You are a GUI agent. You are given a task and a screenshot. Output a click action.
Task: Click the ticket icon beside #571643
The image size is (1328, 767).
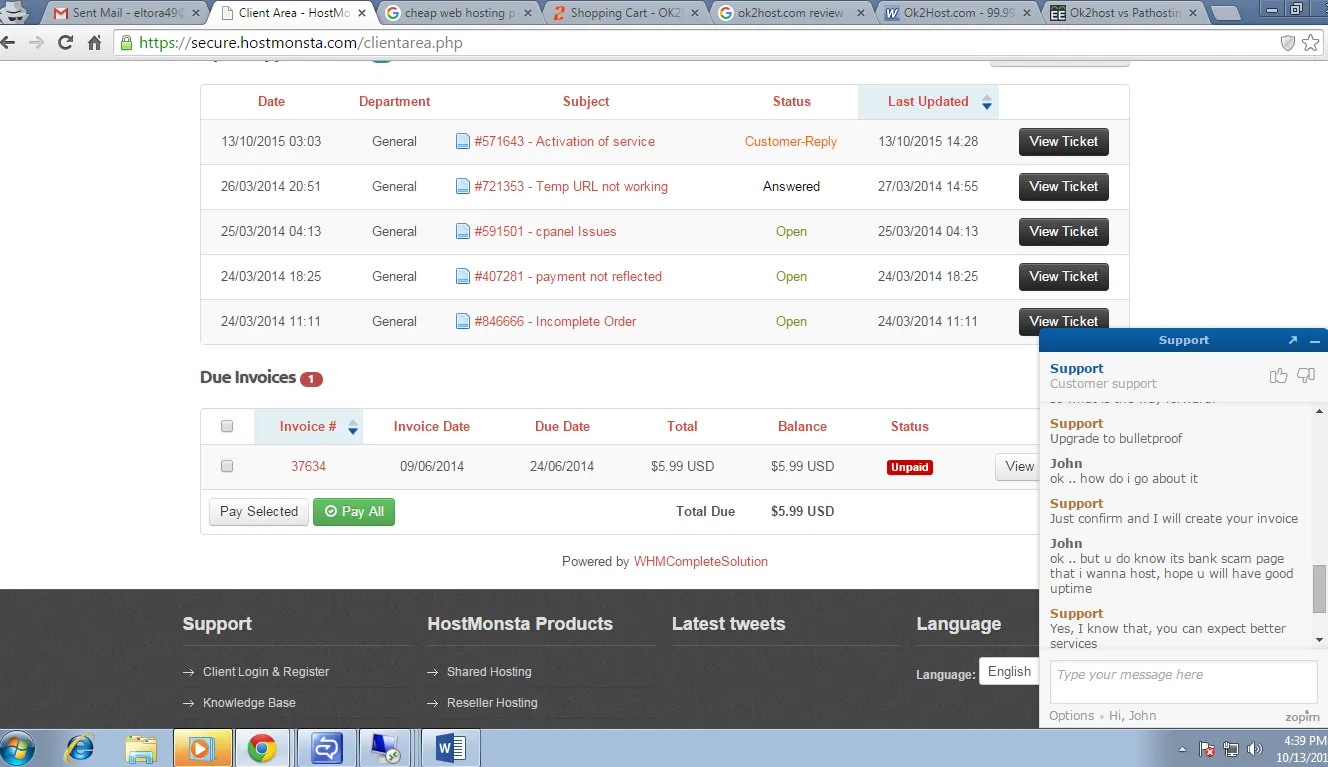(462, 142)
